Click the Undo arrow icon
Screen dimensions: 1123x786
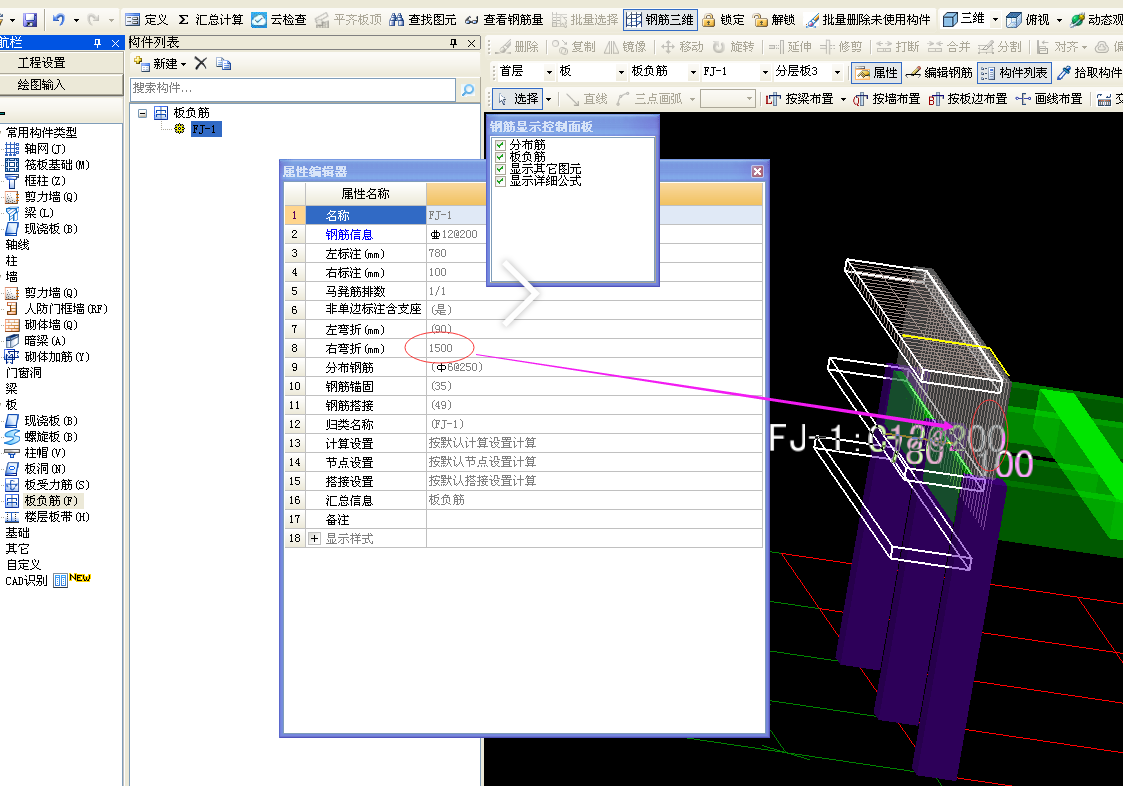[x=59, y=19]
